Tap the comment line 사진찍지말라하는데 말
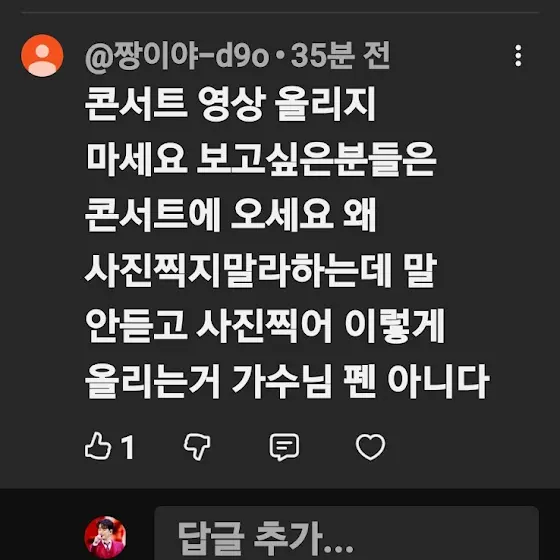This screenshot has width=560, height=560. (x=261, y=270)
